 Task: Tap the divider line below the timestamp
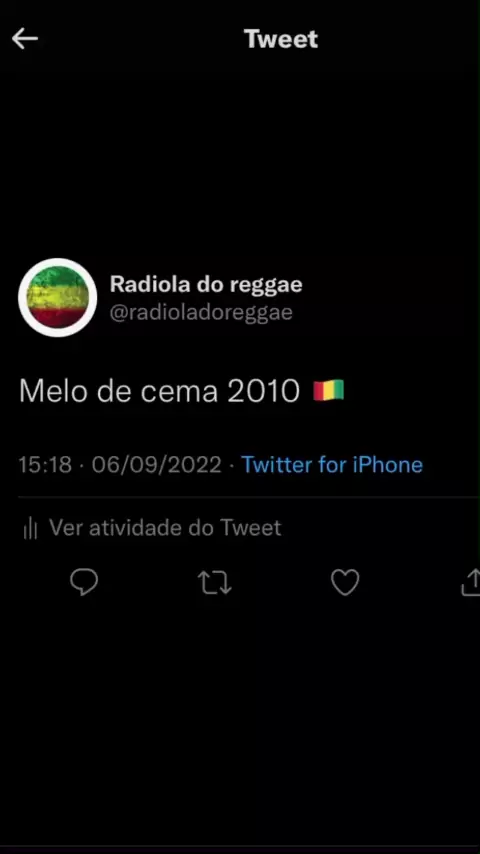point(249,497)
